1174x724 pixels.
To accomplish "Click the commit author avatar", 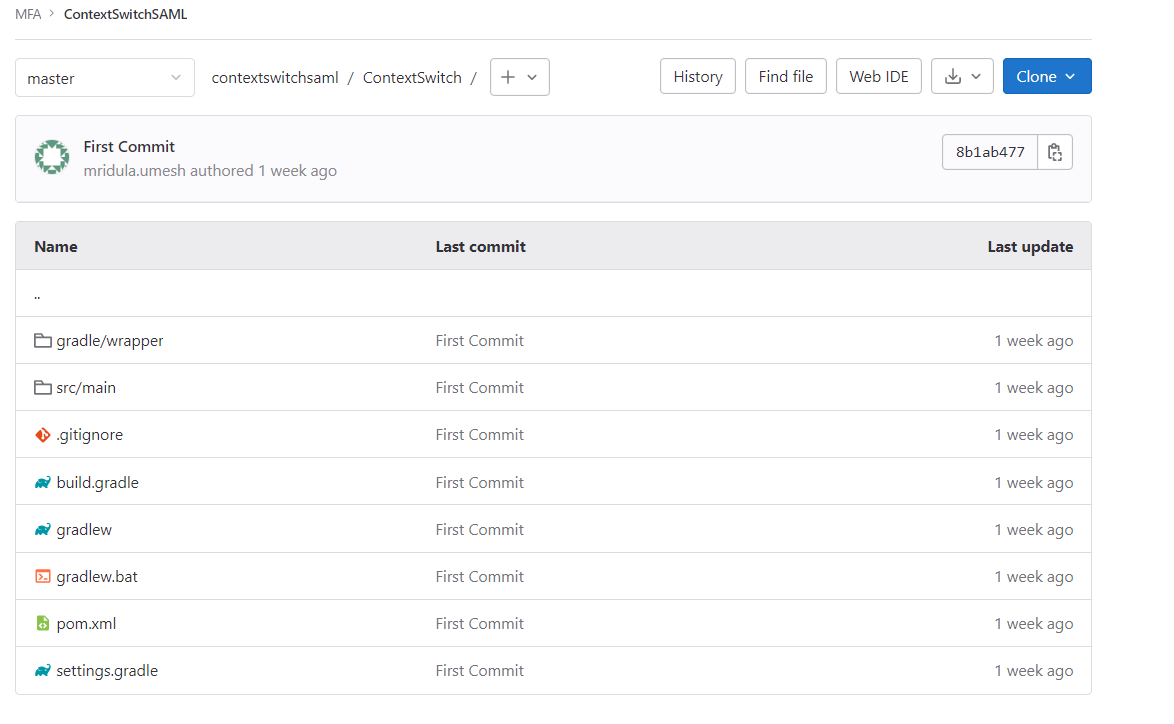I will pos(51,157).
